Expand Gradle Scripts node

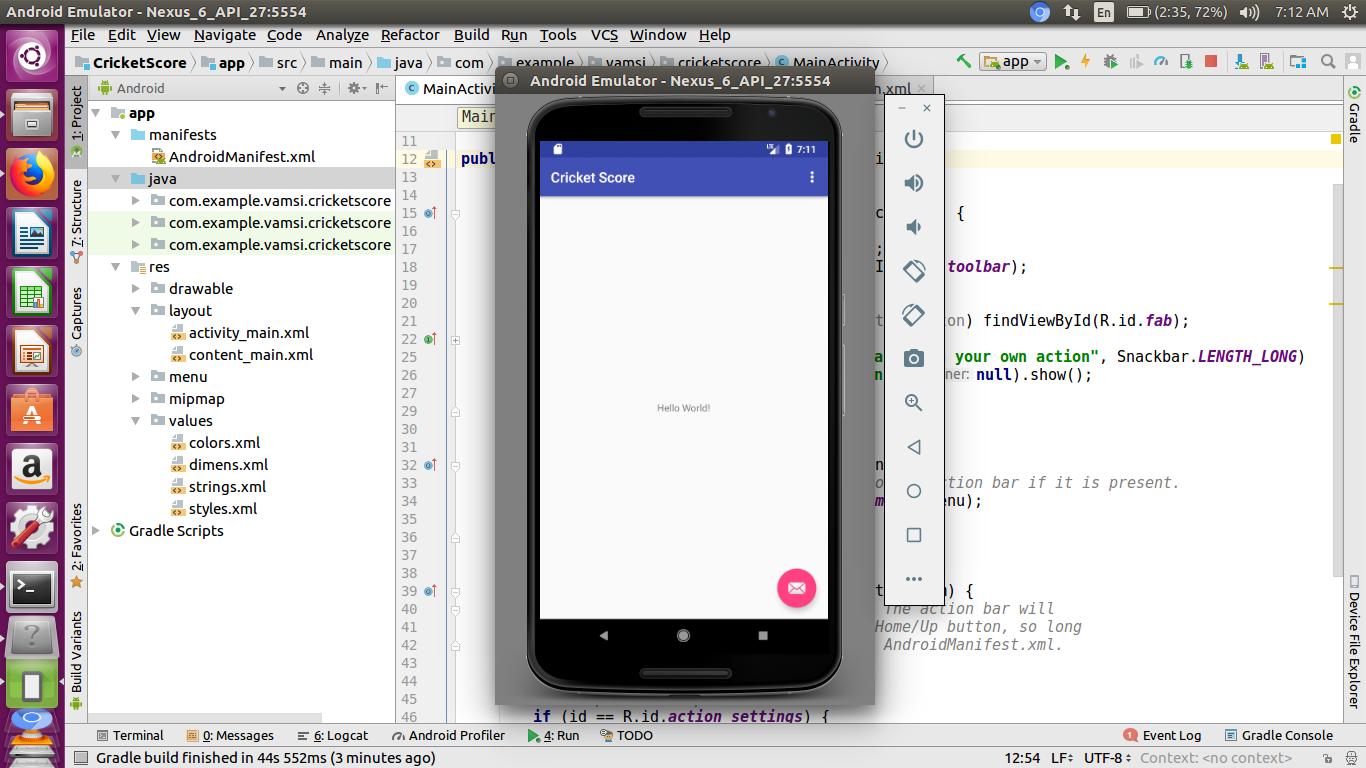[x=96, y=531]
